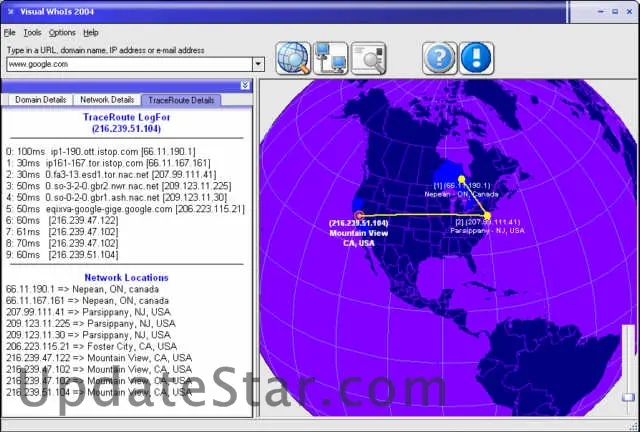This screenshot has width=640, height=432.
Task: Open help with the question mark icon
Action: (x=439, y=58)
